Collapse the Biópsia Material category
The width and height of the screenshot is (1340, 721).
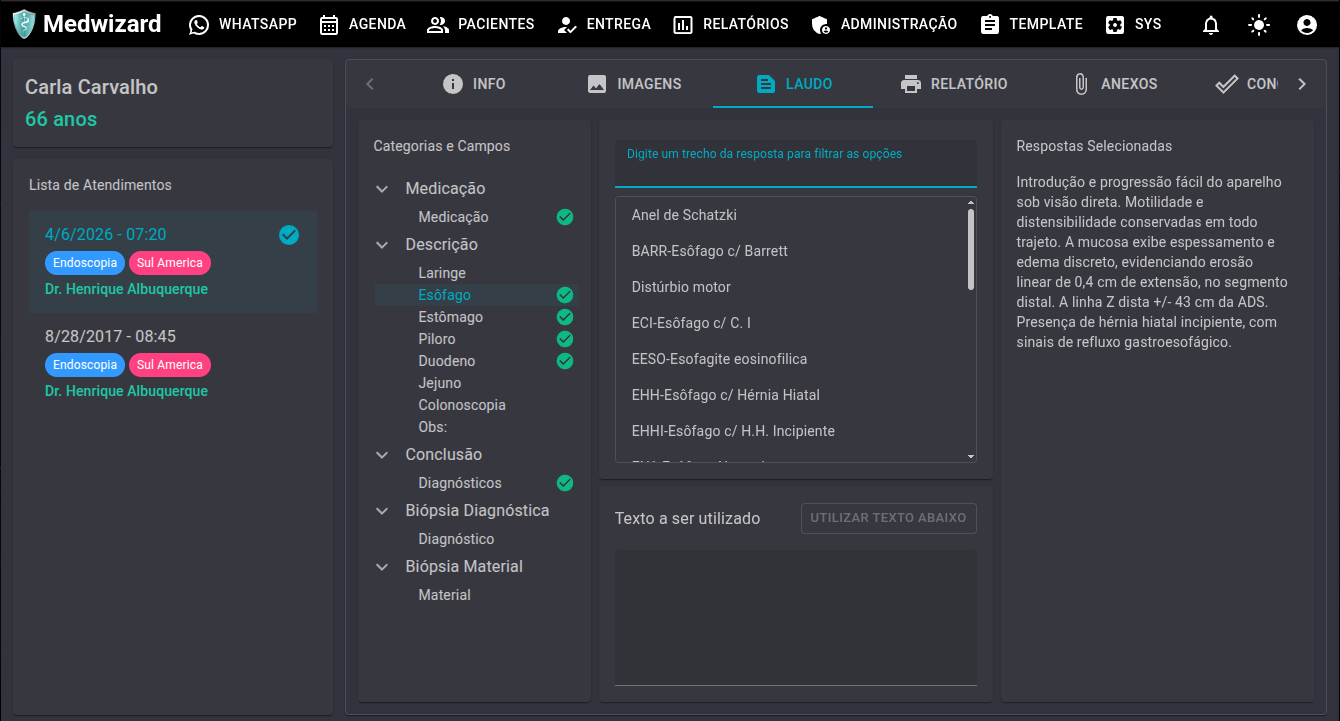[382, 567]
